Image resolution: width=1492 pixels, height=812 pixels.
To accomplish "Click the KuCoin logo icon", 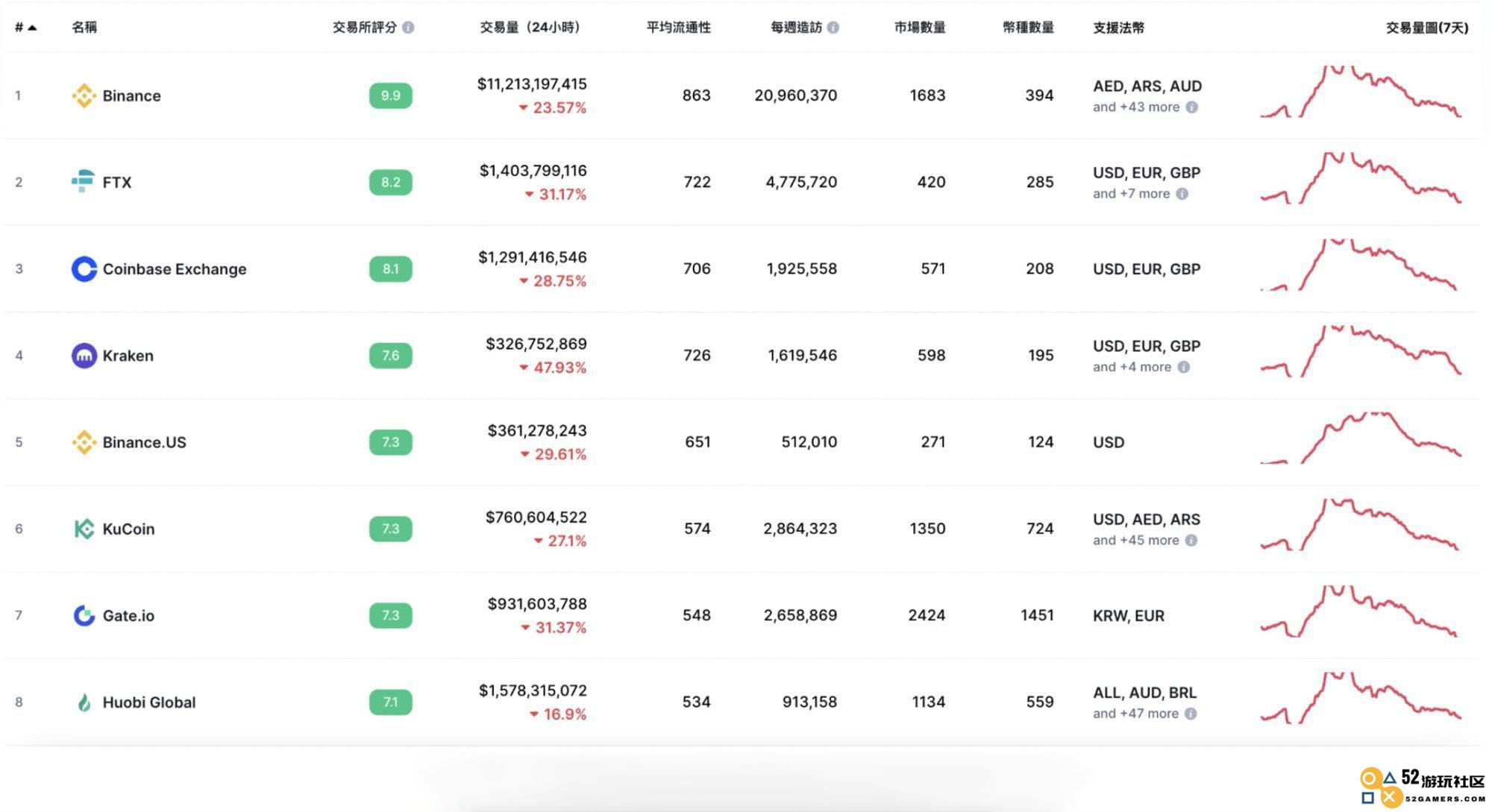I will (84, 529).
